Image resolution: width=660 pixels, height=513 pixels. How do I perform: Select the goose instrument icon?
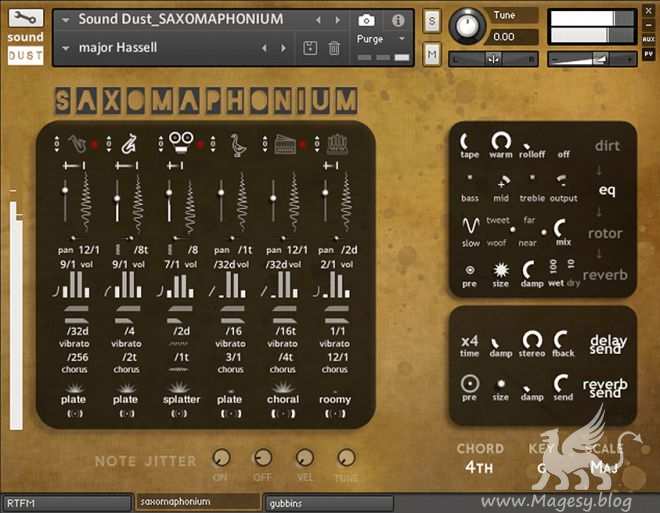tap(238, 145)
